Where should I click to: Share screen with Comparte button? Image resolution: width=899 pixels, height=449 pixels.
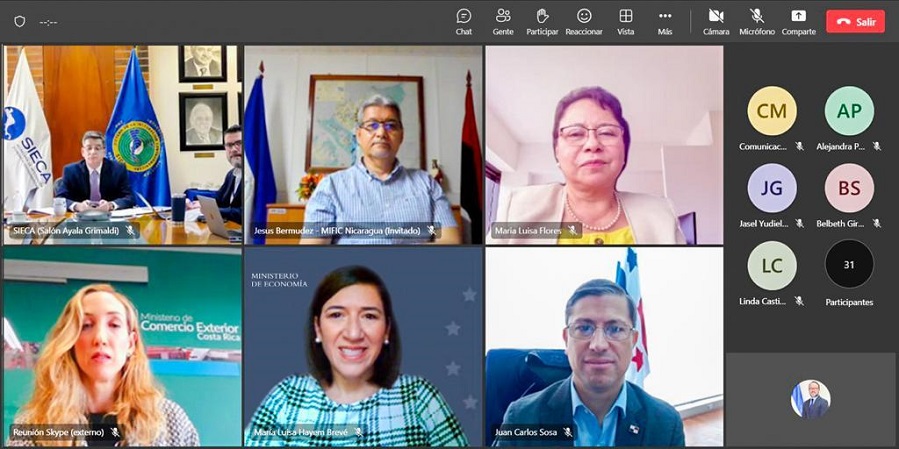click(798, 21)
